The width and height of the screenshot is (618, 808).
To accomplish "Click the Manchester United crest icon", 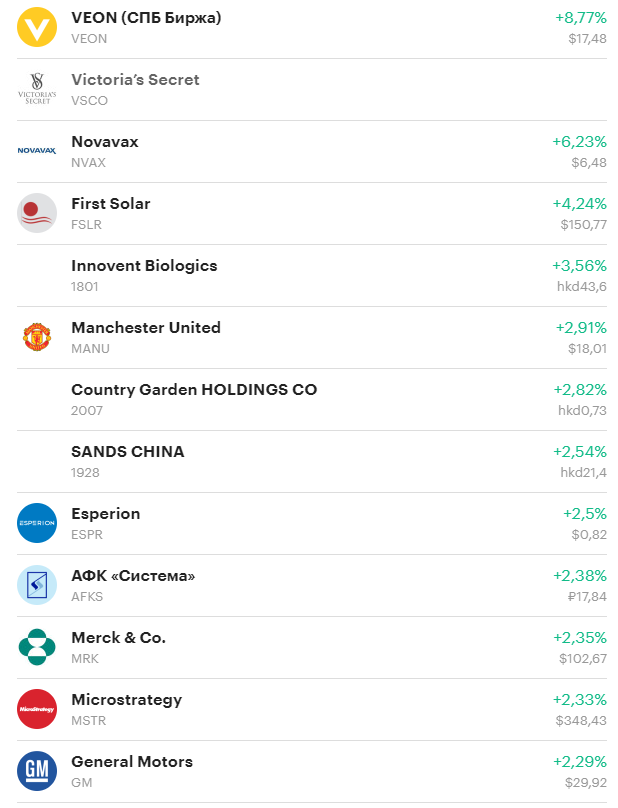I will [37, 337].
